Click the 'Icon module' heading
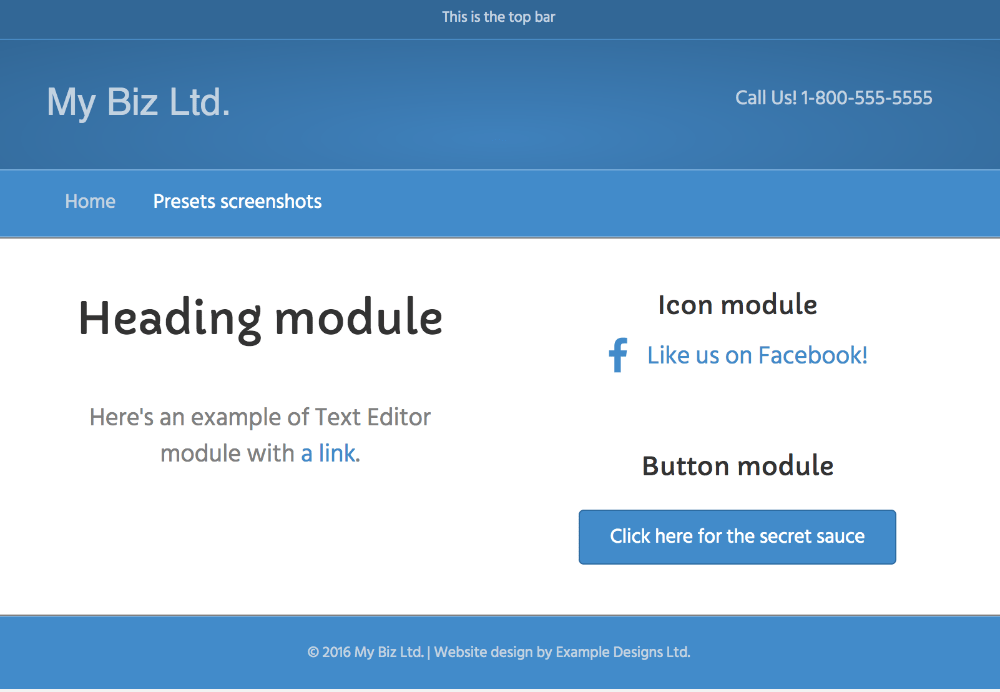The height and width of the screenshot is (692, 1000). tap(737, 305)
